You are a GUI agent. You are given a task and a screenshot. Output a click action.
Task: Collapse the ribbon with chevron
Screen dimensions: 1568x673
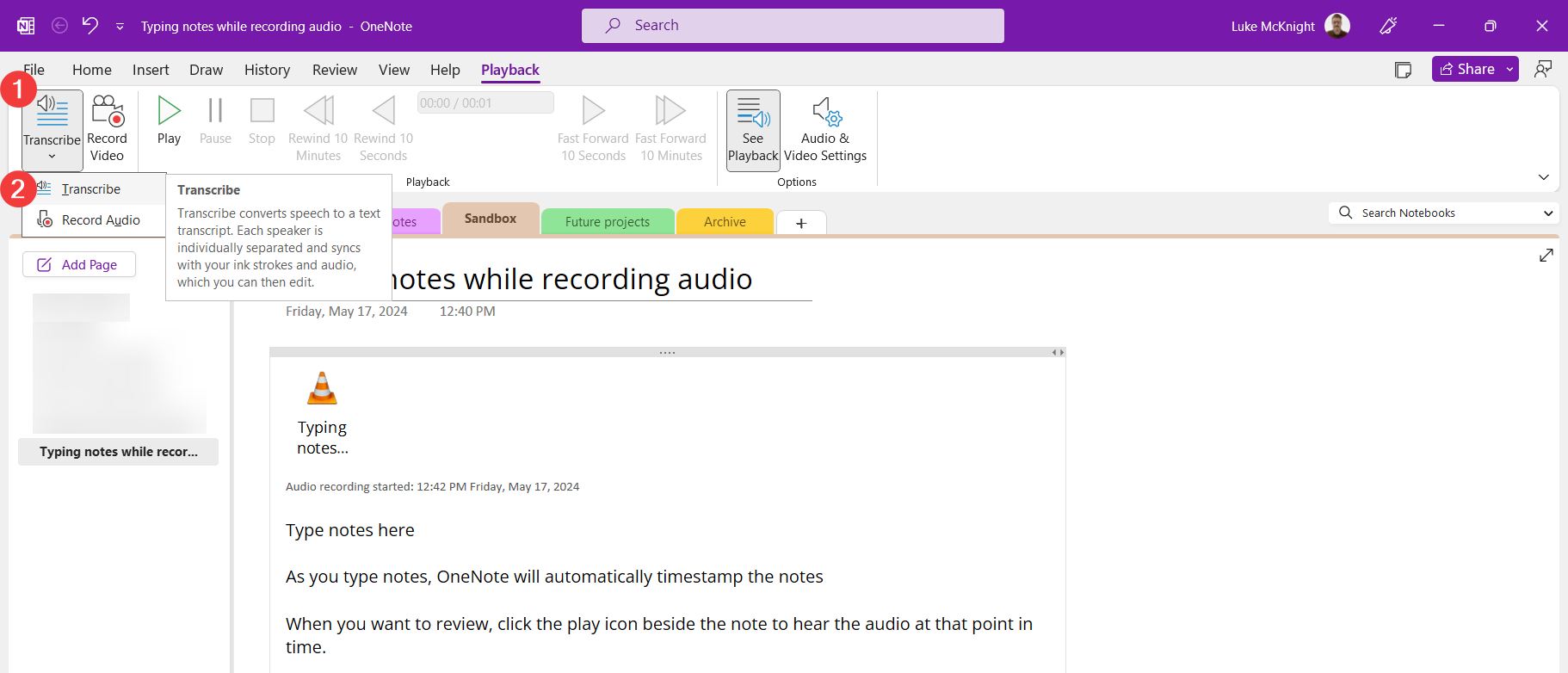tap(1544, 177)
